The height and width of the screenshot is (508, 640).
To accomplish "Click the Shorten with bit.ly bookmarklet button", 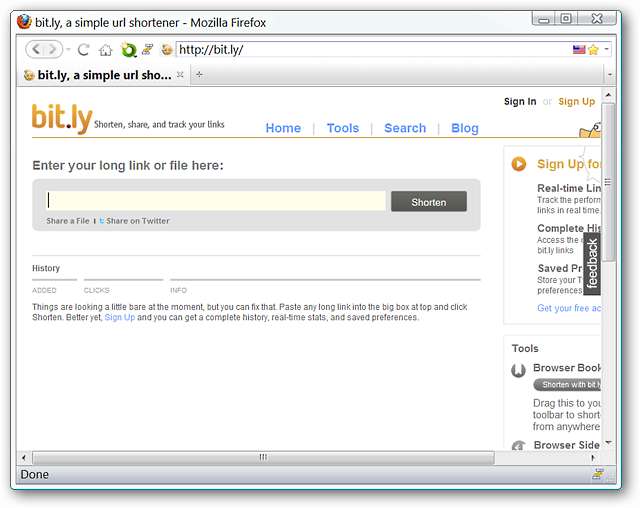I will [567, 385].
